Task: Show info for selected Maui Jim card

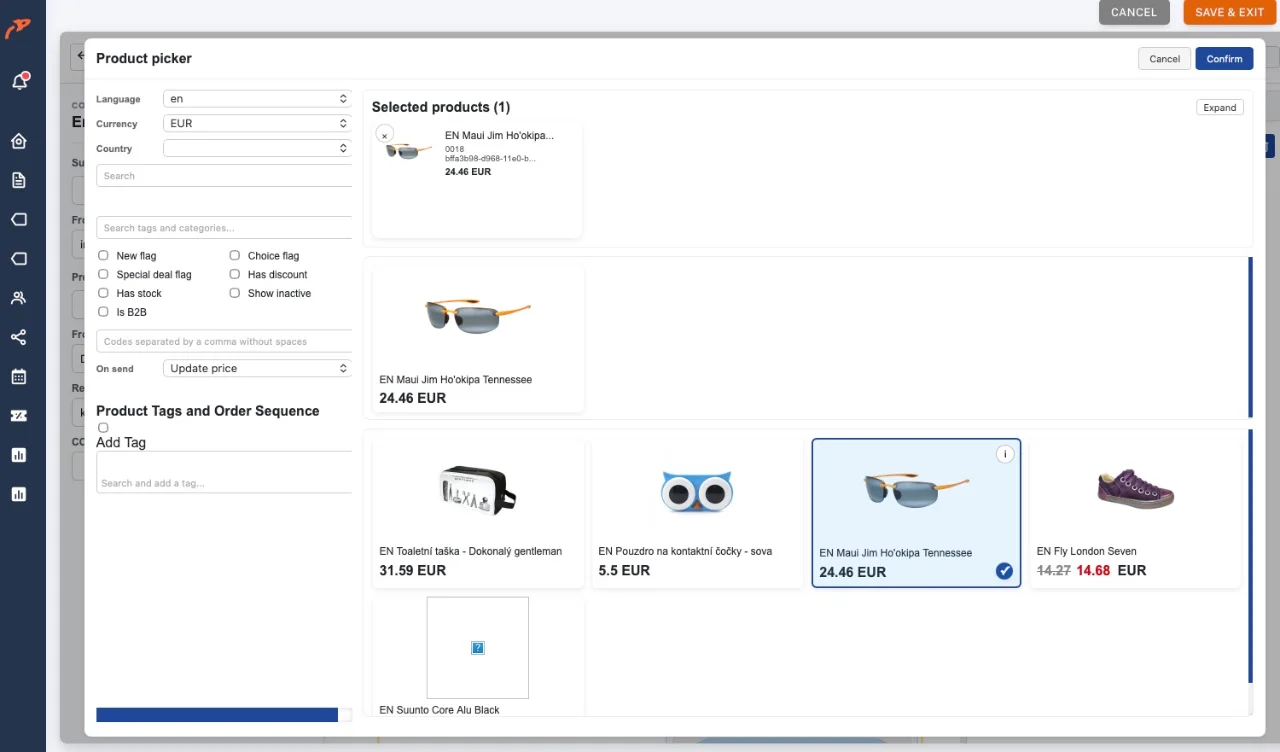Action: [1005, 454]
